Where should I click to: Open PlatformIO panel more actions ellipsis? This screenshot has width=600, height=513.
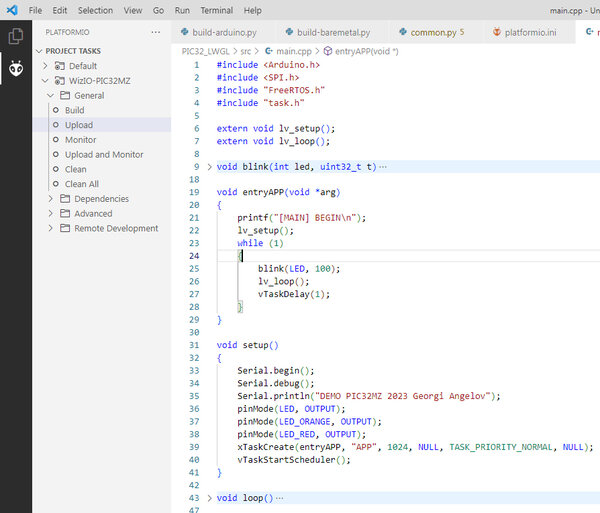156,32
